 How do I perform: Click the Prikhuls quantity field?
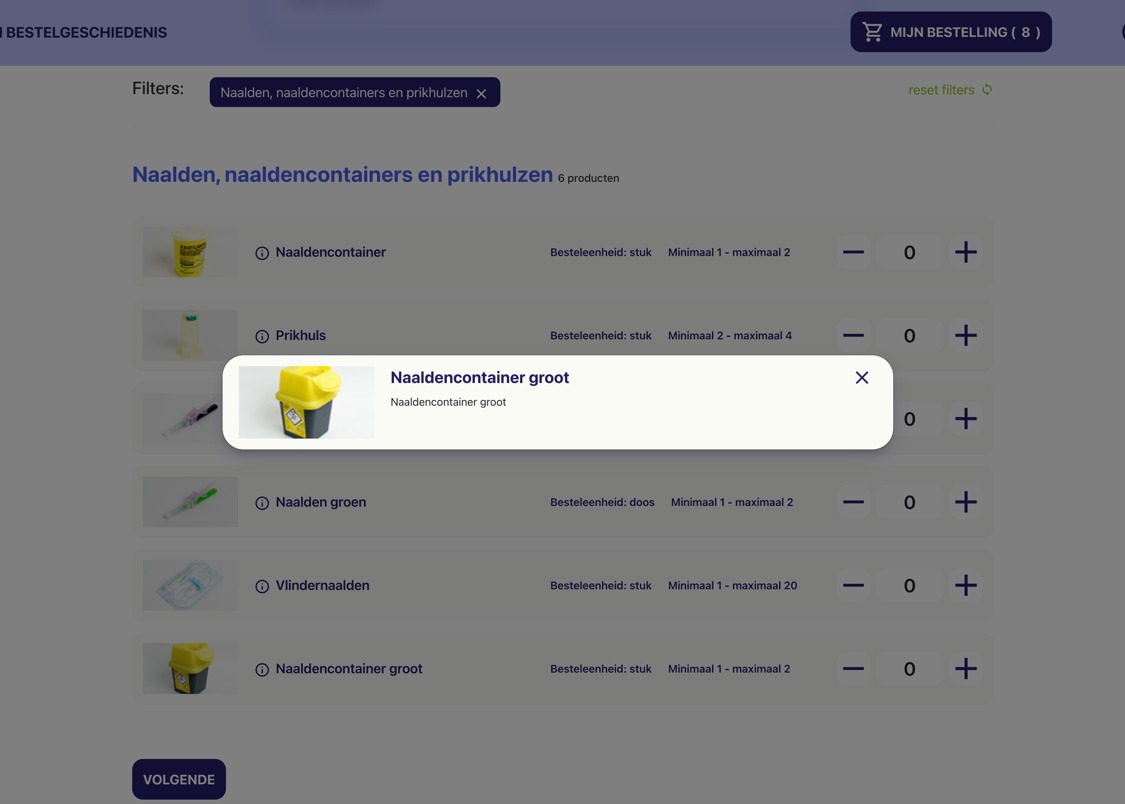click(x=909, y=335)
